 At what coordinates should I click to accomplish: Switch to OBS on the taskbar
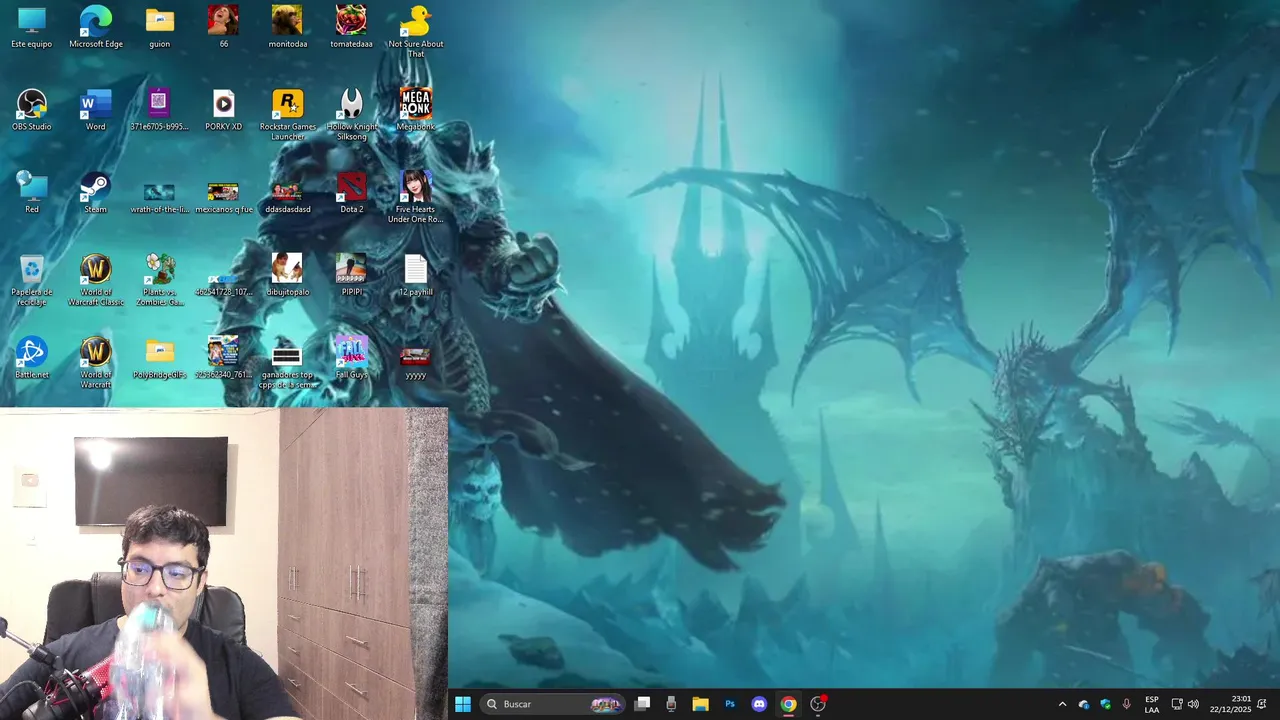818,704
